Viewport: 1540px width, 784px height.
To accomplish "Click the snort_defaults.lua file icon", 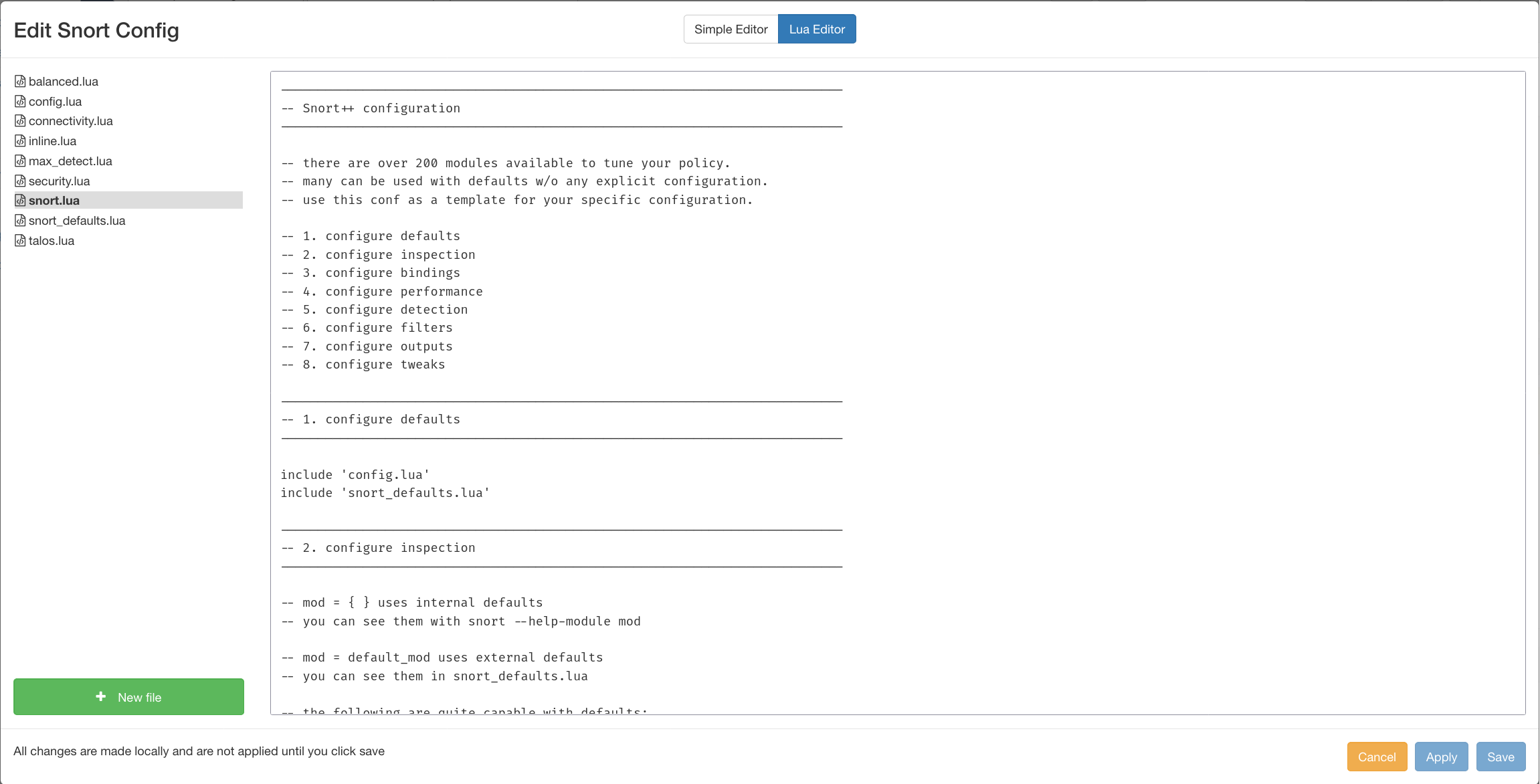I will pos(20,221).
